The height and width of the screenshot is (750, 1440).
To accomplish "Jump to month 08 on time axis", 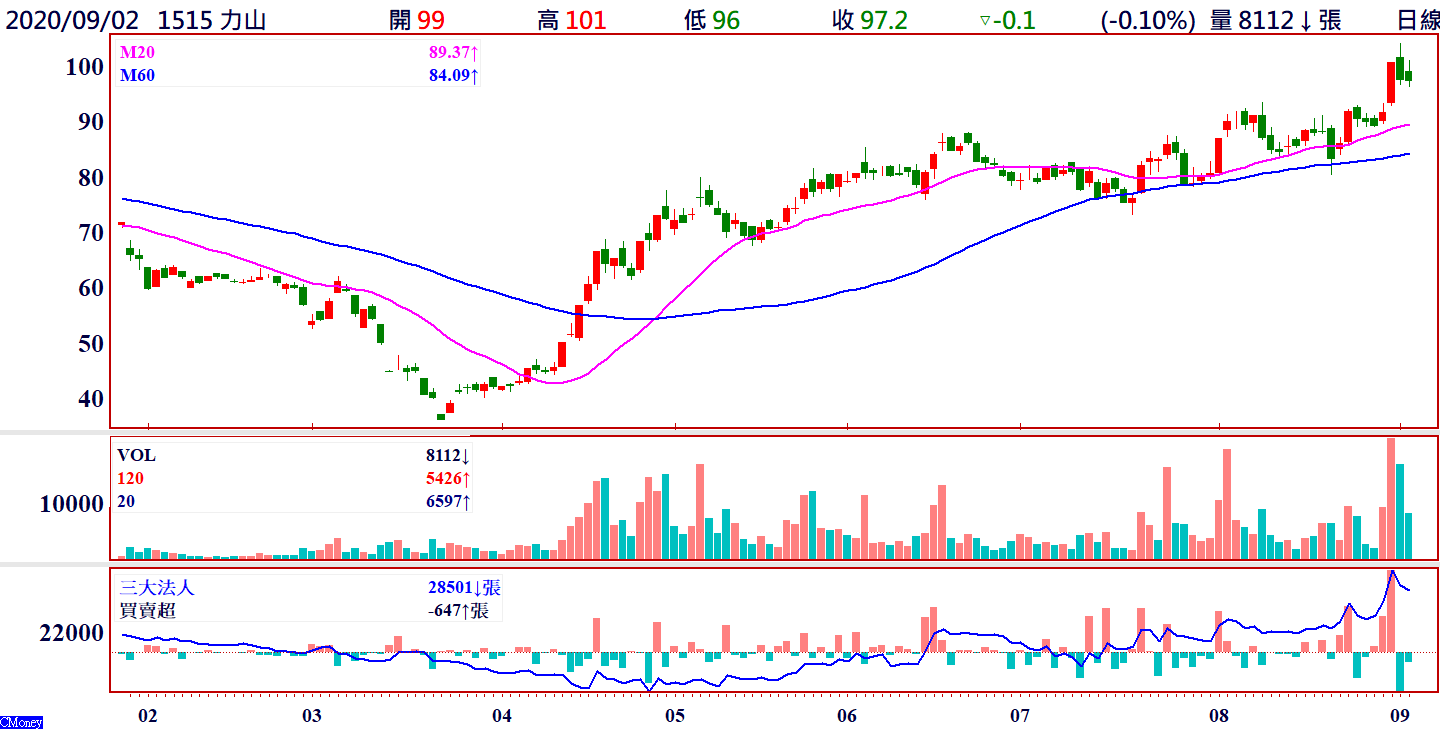I will point(1218,716).
